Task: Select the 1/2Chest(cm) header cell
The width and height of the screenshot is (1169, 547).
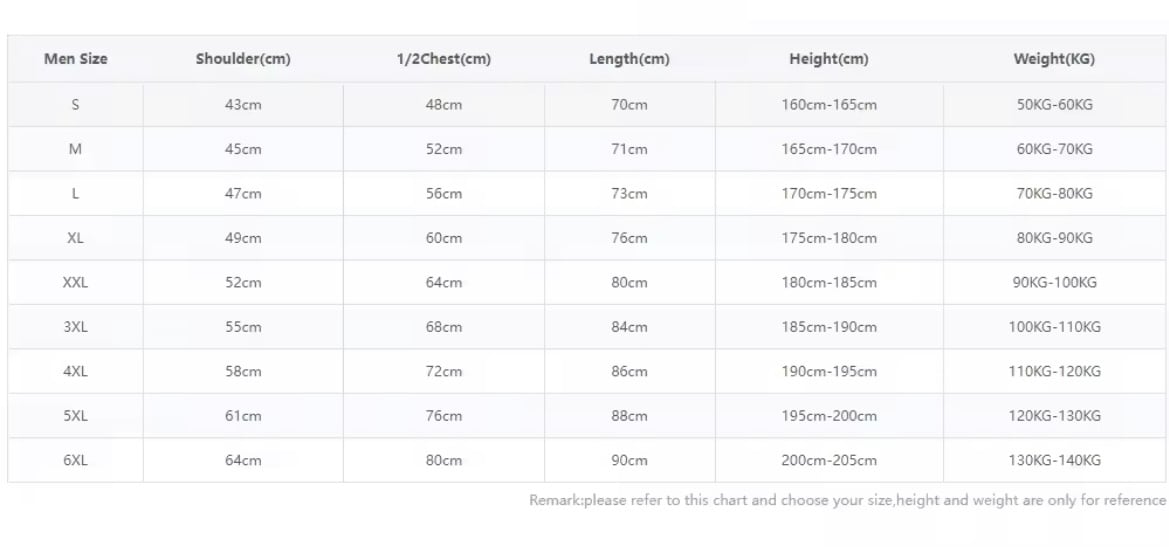Action: (x=443, y=59)
